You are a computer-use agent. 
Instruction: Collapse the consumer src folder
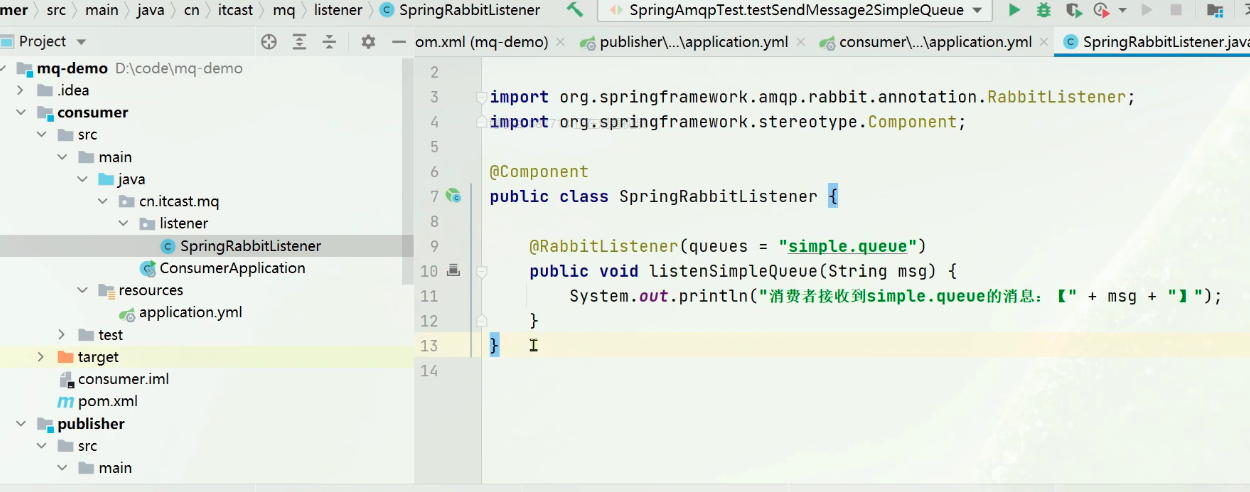pos(41,134)
